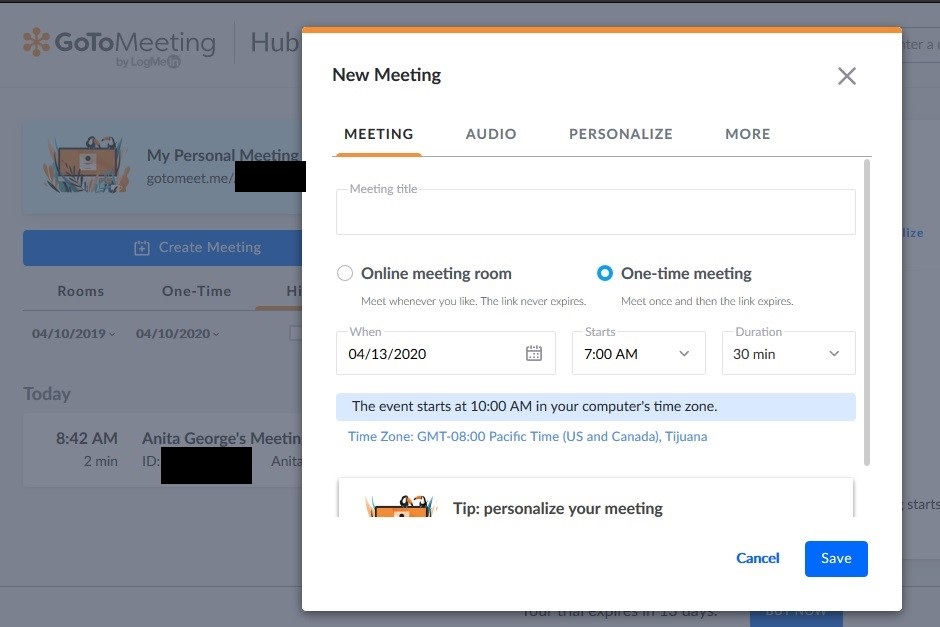Open the Pacific Time zone link
Viewport: 940px width, 627px height.
tap(527, 436)
